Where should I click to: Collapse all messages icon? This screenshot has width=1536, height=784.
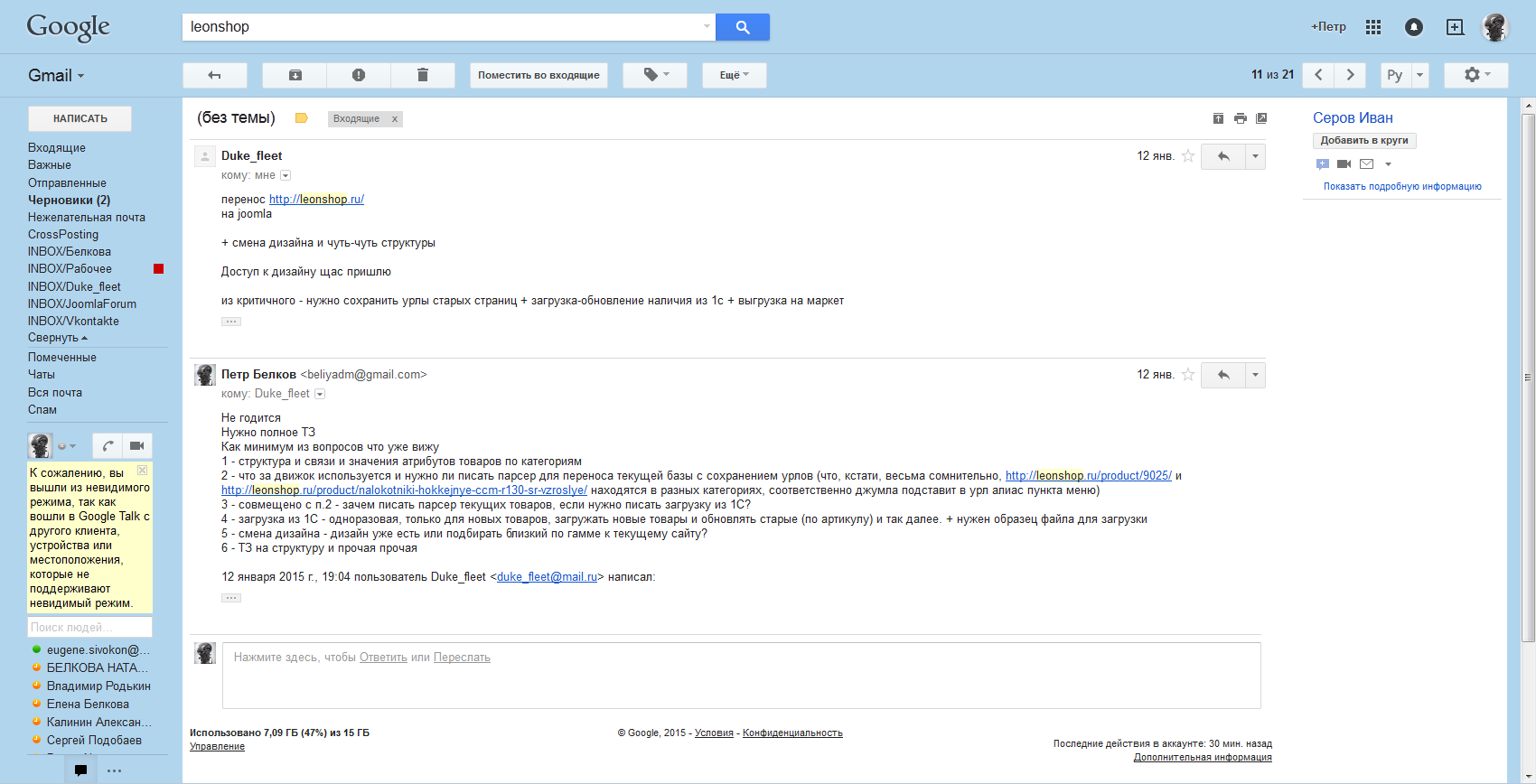[1218, 118]
